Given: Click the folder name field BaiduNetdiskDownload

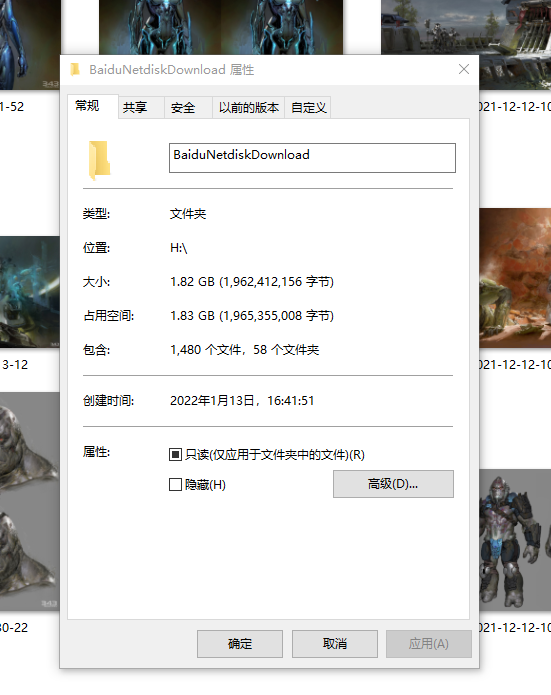Looking at the screenshot, I should tap(312, 158).
